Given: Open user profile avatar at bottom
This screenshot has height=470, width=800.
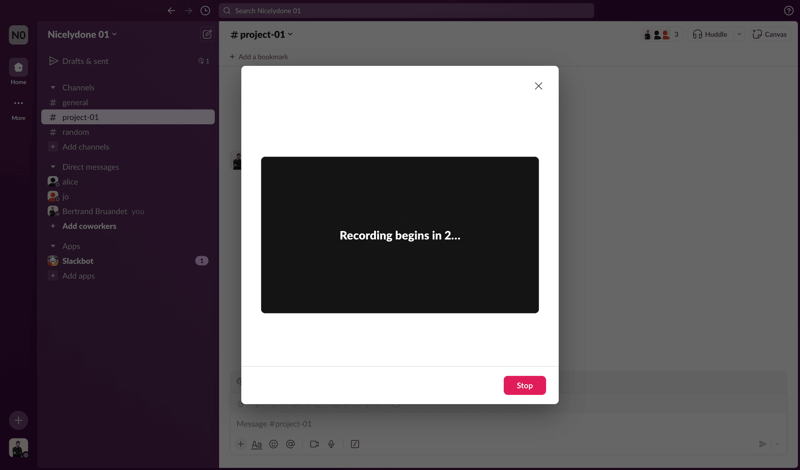Looking at the screenshot, I should pyautogui.click(x=18, y=448).
